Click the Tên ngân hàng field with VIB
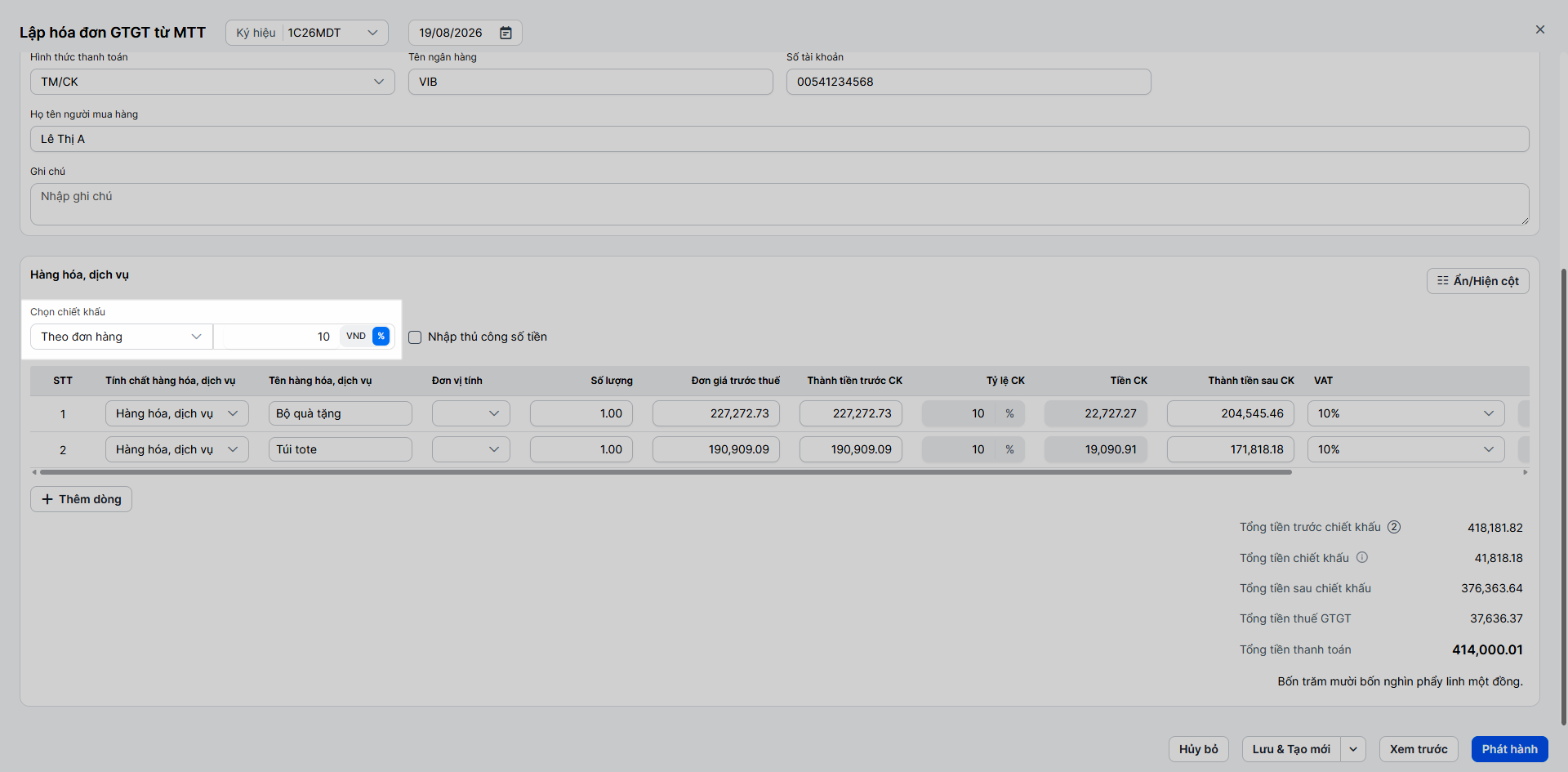The height and width of the screenshot is (772, 1568). (x=590, y=82)
